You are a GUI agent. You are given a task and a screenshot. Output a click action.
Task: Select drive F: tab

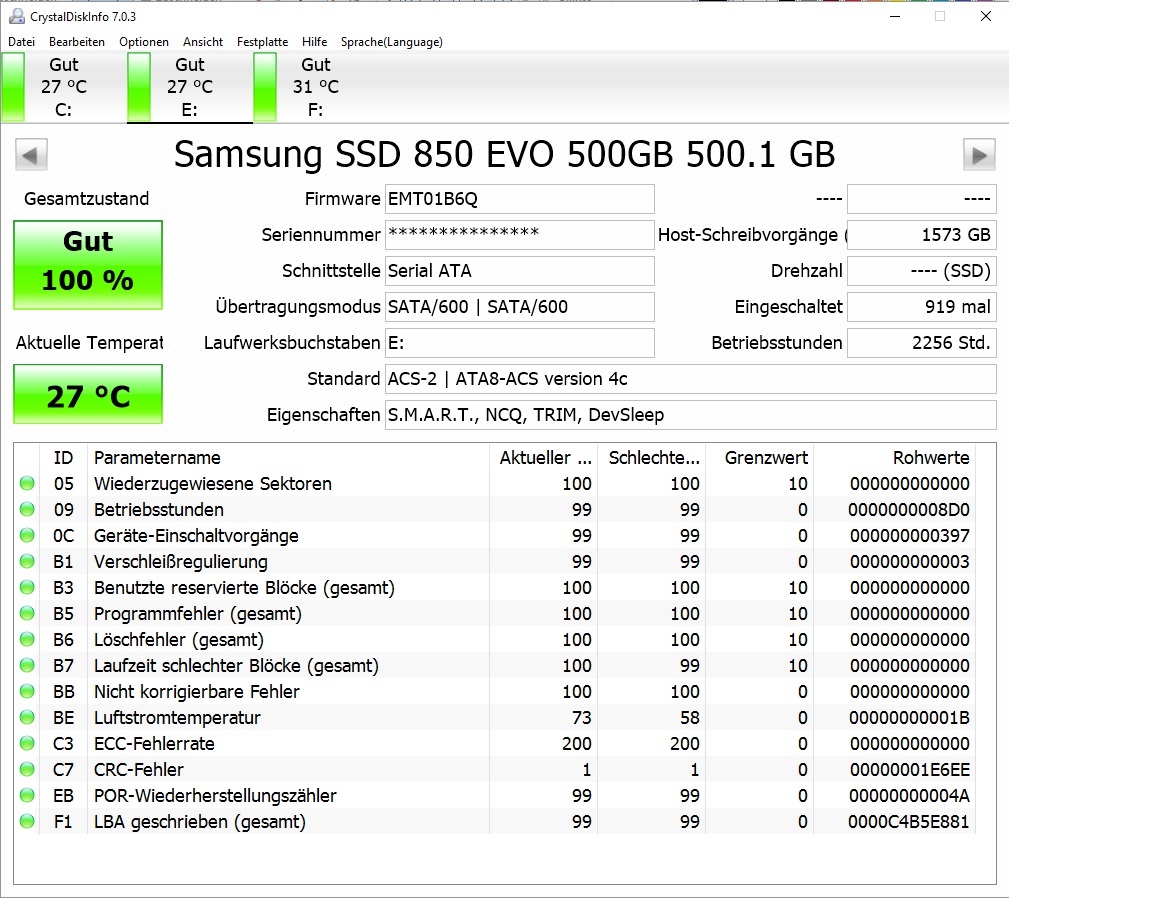coord(316,87)
